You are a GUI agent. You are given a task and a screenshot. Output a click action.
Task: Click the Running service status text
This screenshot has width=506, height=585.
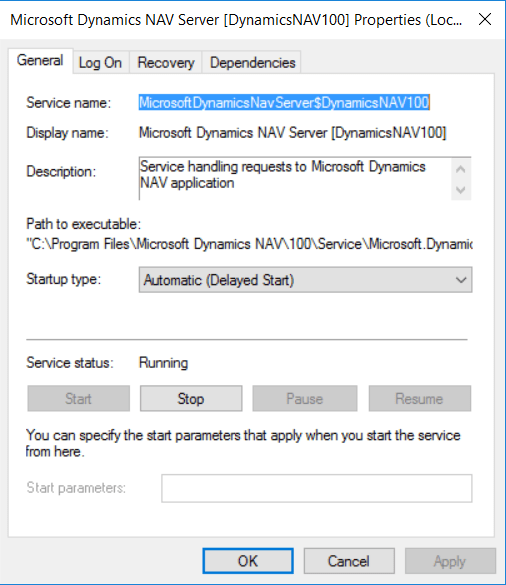pos(163,363)
